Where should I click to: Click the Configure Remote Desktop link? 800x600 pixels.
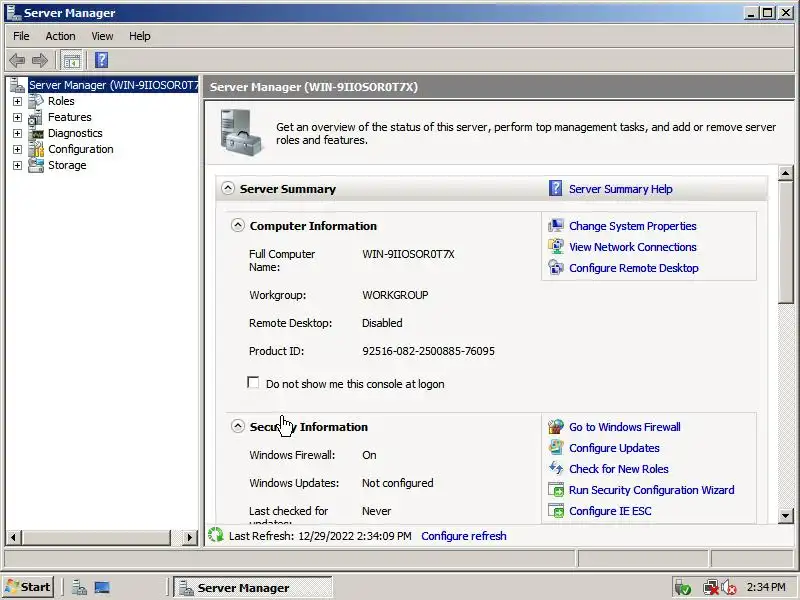tap(634, 268)
